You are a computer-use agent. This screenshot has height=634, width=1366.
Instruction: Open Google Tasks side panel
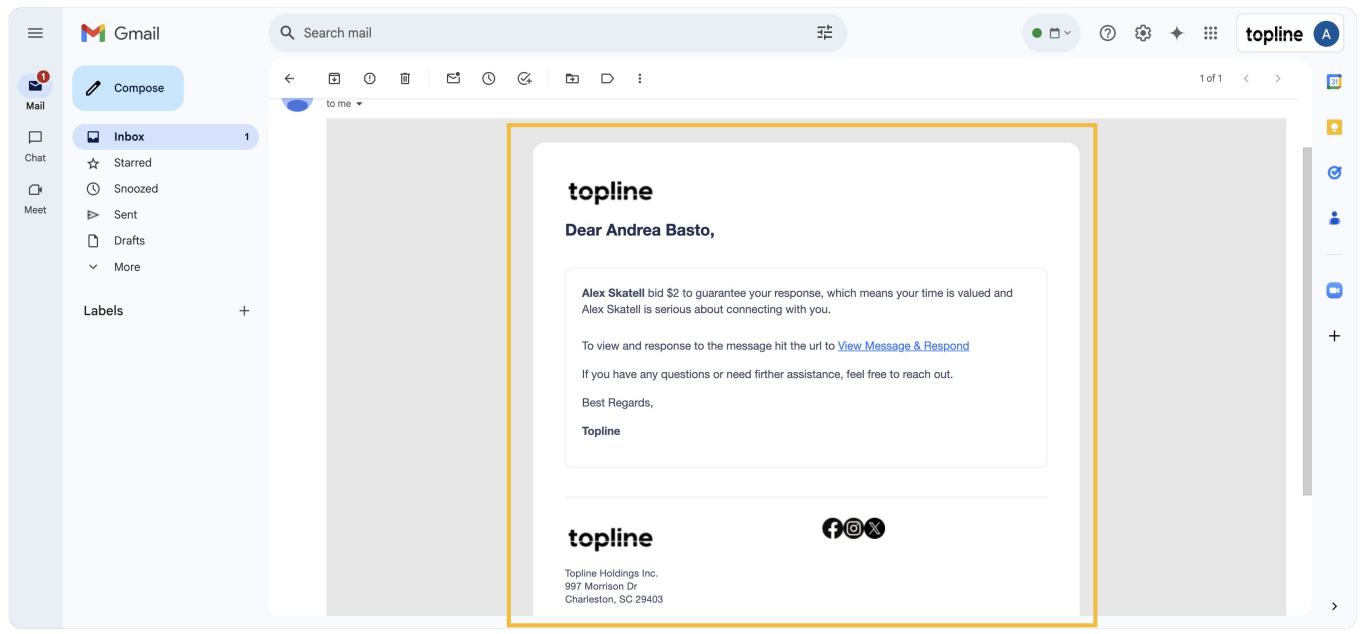pyautogui.click(x=1334, y=172)
